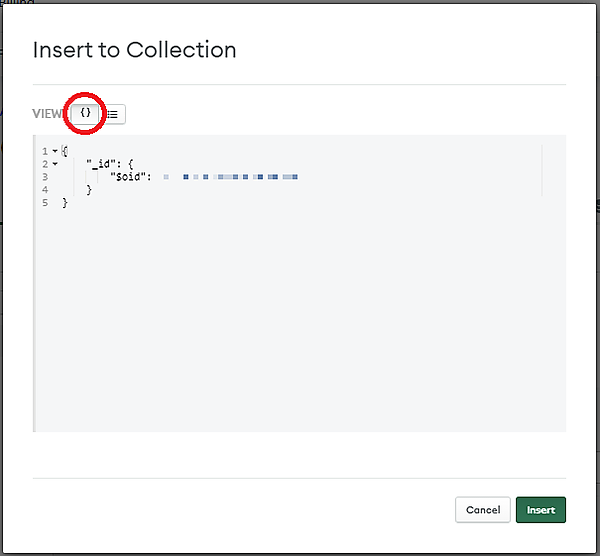Click the Cancel button
The image size is (600, 556).
click(482, 510)
